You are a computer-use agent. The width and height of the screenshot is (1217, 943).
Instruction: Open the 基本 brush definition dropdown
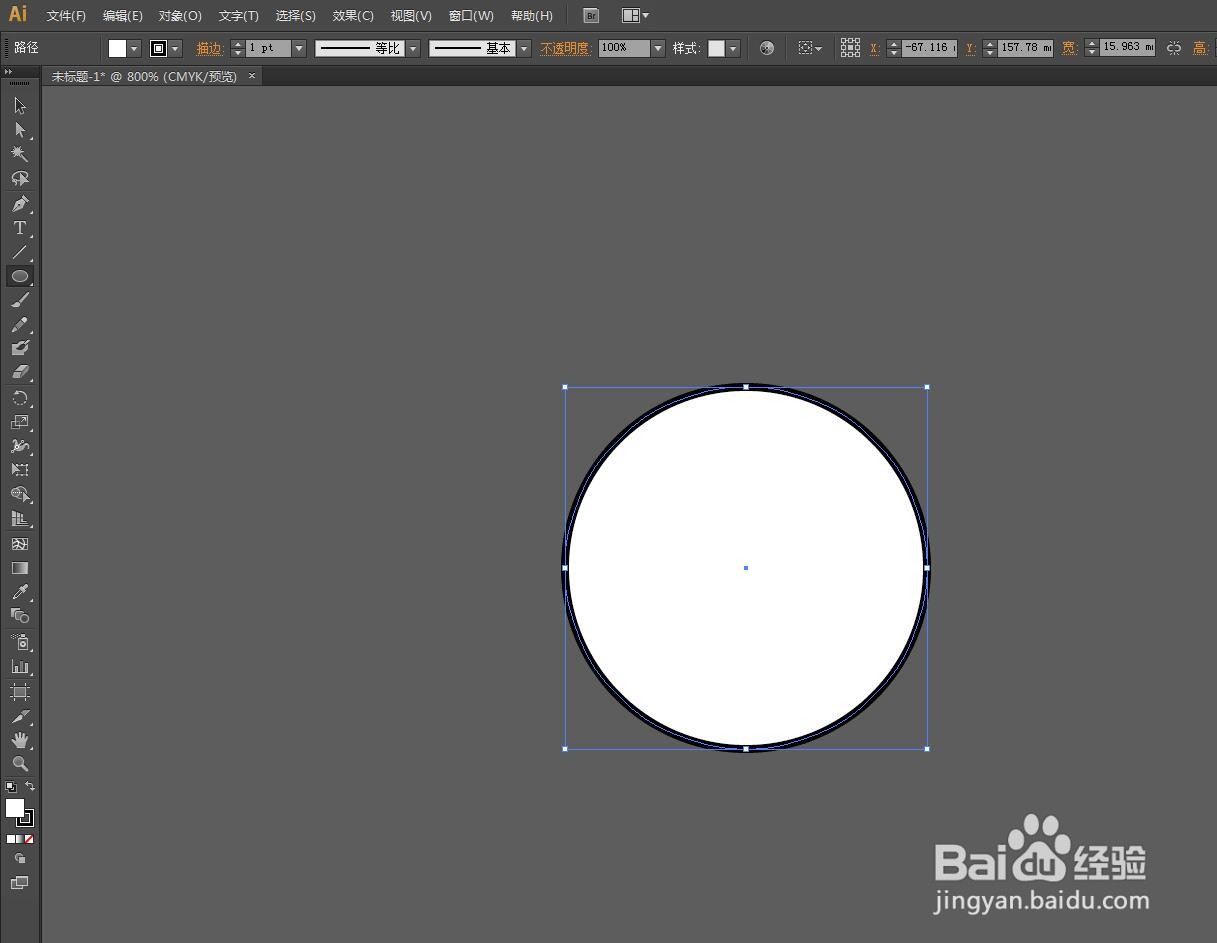click(524, 48)
